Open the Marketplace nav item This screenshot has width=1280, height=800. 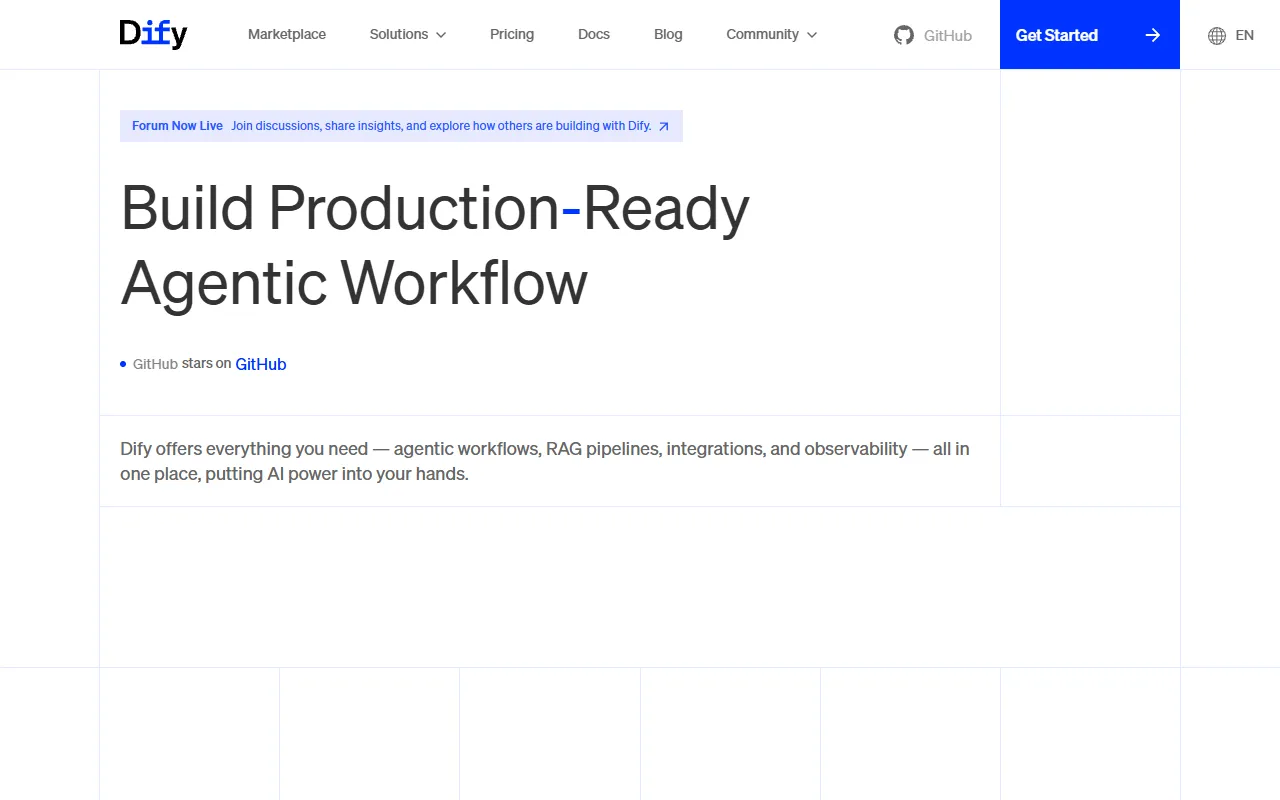click(x=287, y=34)
